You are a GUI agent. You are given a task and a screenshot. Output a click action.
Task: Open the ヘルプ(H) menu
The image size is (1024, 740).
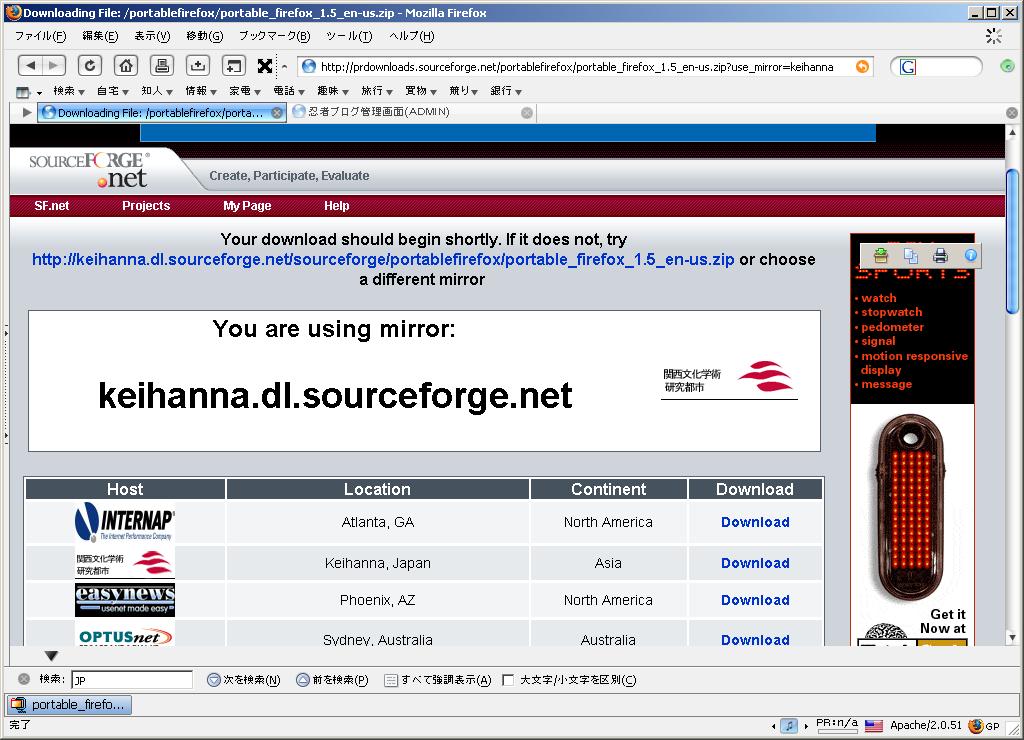point(411,36)
